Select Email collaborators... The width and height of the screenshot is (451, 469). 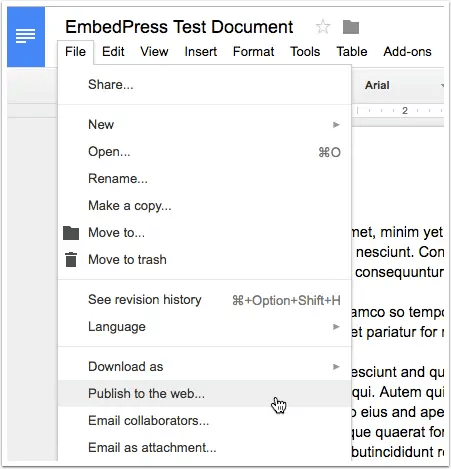click(x=205, y=421)
